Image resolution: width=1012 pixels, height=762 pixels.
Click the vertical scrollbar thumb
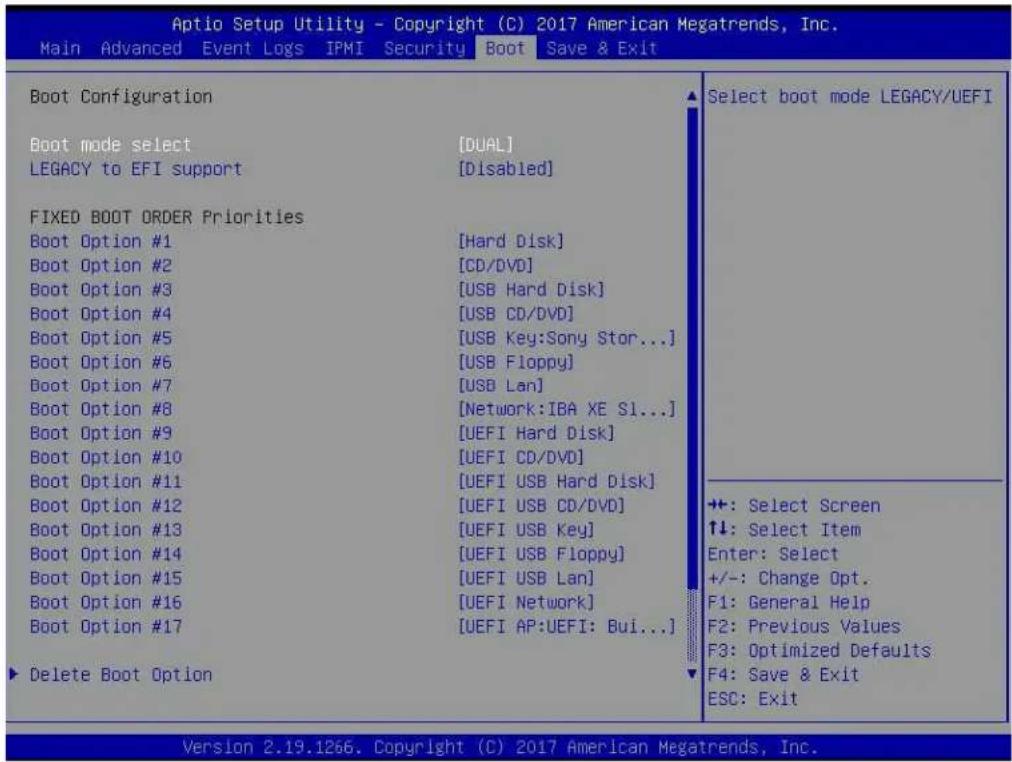[x=693, y=348]
